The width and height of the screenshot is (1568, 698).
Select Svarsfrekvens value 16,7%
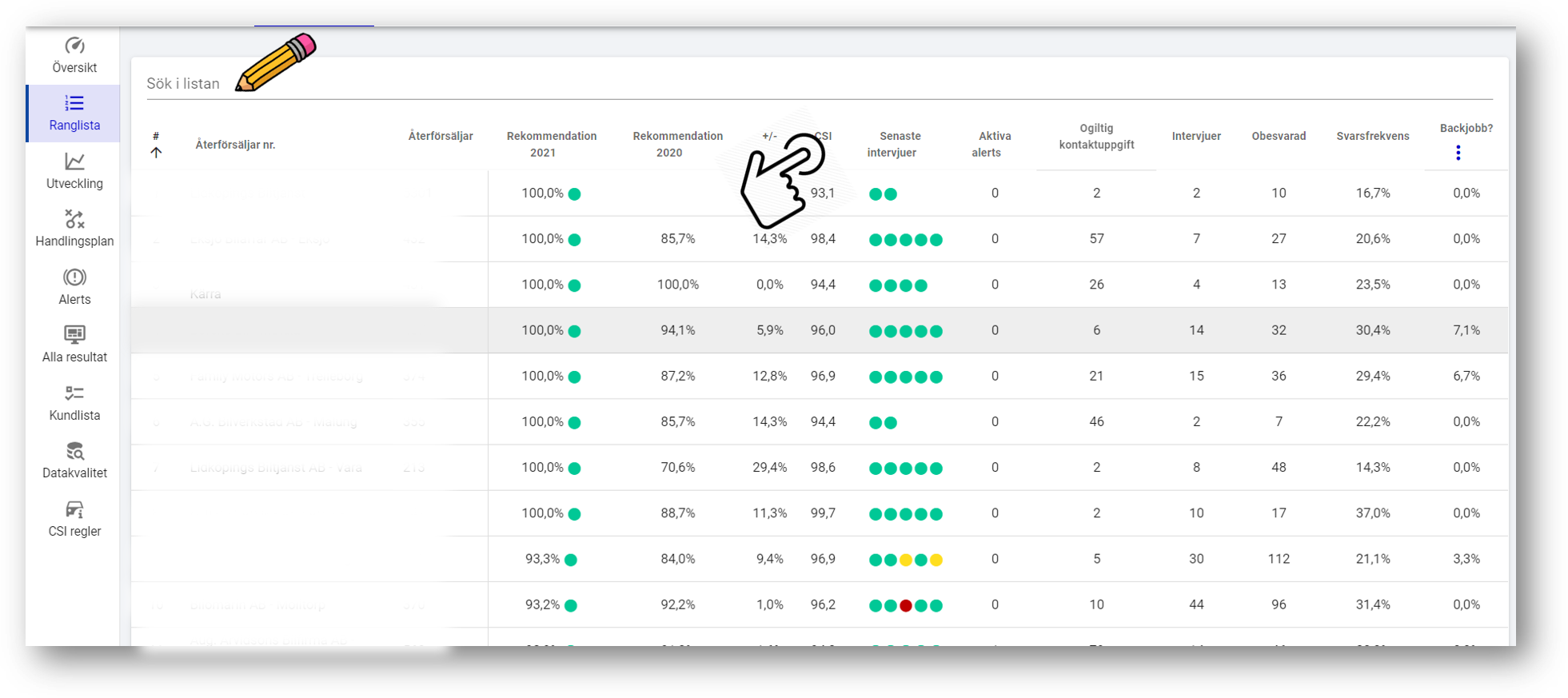[1373, 193]
